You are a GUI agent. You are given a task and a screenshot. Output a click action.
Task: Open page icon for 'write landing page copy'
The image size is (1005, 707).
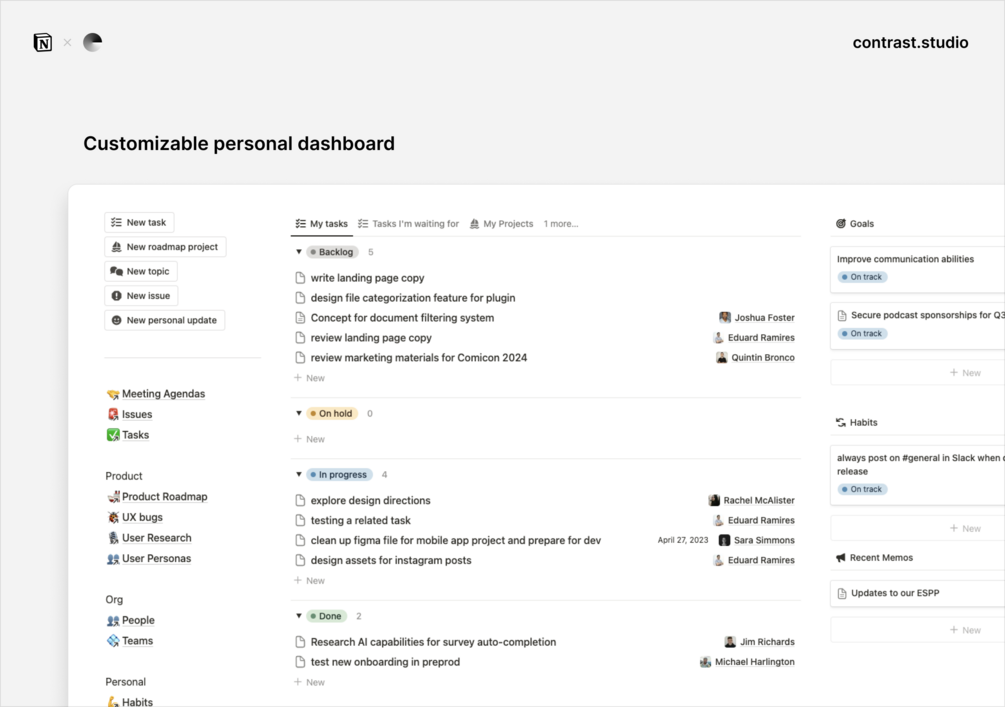300,278
